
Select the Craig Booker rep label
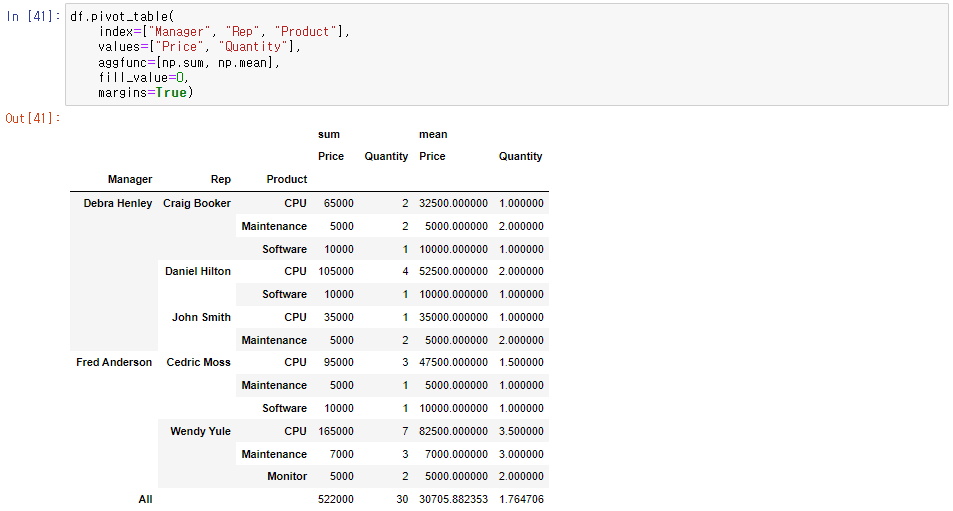coord(197,203)
